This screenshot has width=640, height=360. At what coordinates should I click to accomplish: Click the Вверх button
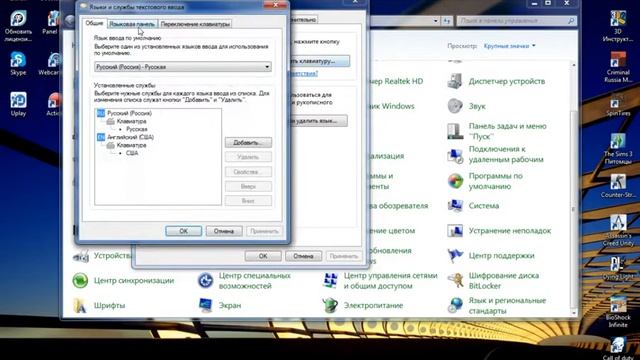pos(248,187)
